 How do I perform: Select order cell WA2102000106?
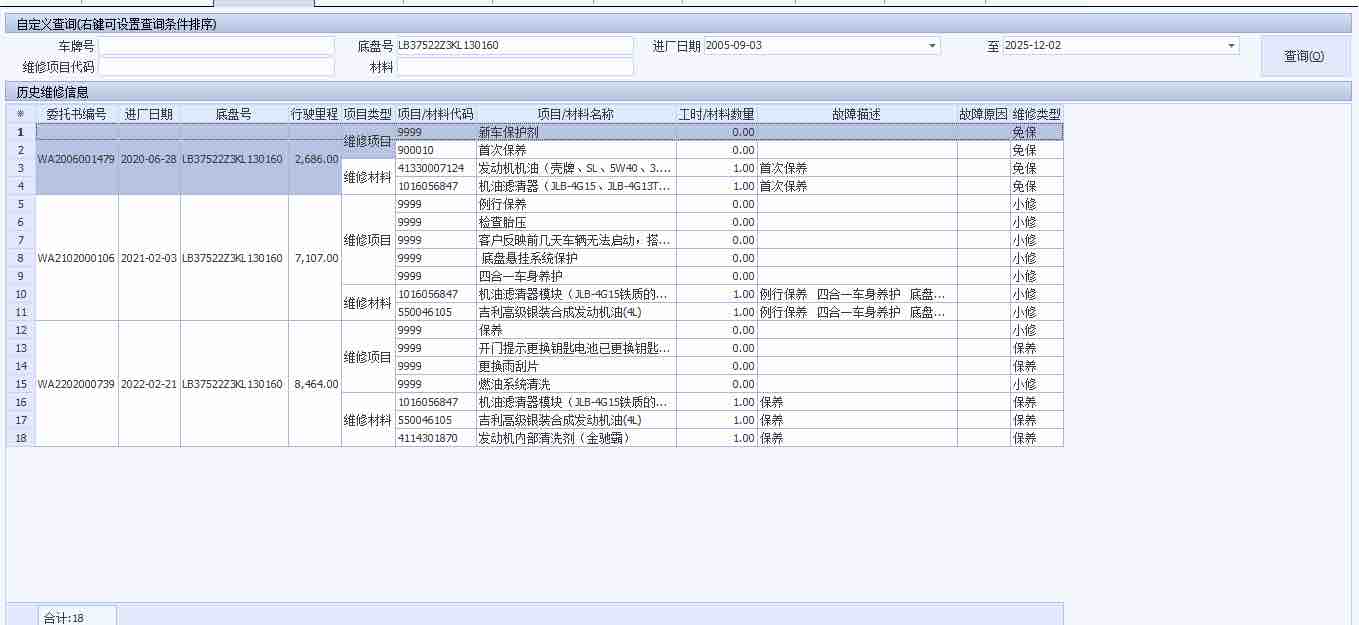pos(77,258)
